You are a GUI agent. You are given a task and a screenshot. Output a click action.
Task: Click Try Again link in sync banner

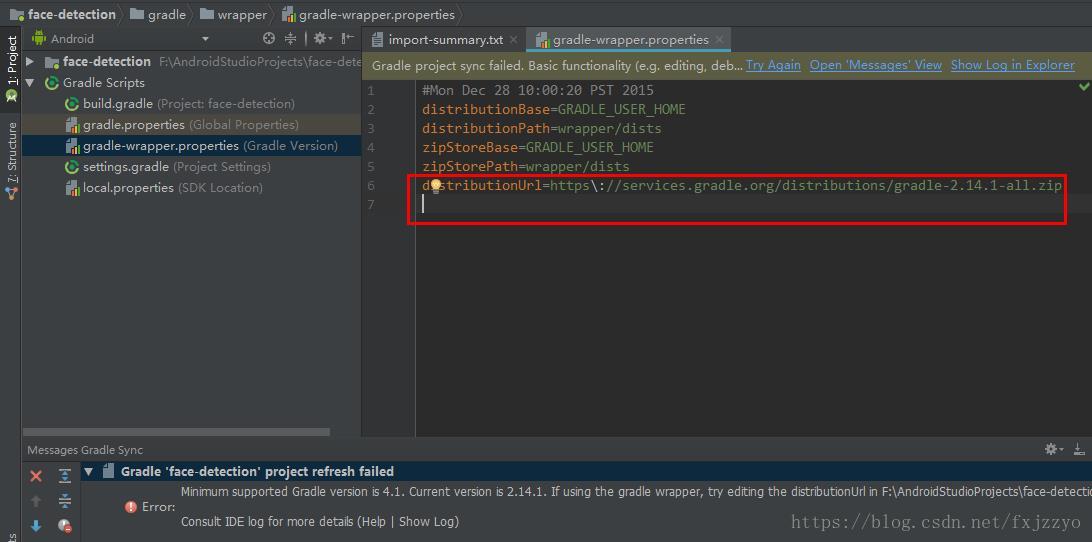(x=773, y=65)
